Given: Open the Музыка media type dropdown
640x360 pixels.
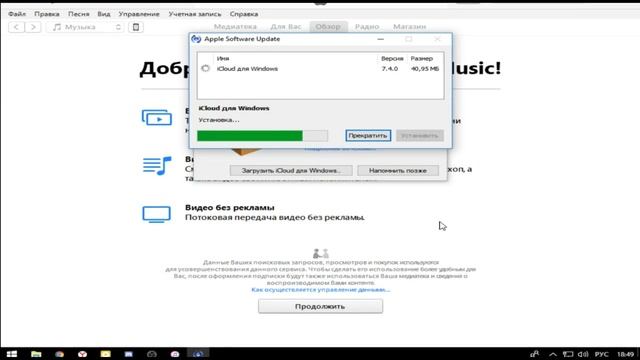Looking at the screenshot, I should tap(85, 27).
